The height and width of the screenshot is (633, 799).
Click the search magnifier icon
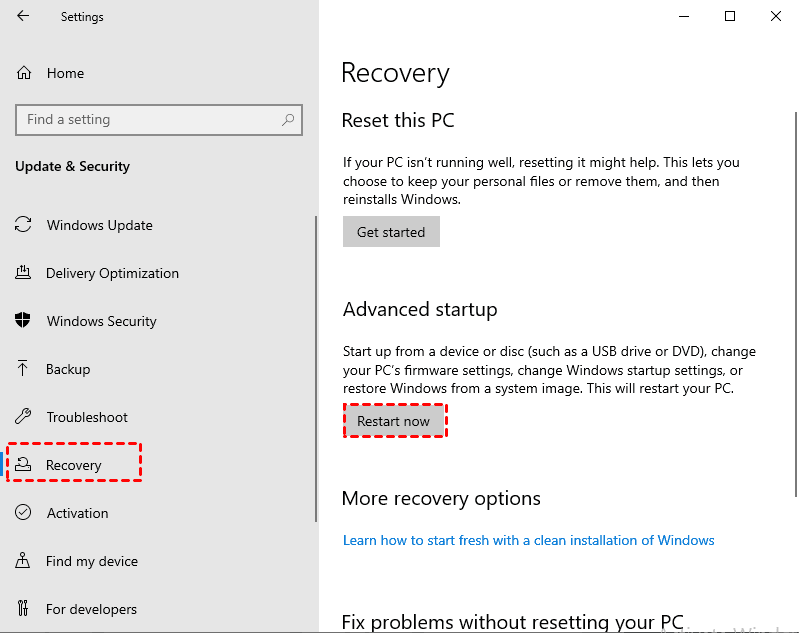click(x=288, y=120)
